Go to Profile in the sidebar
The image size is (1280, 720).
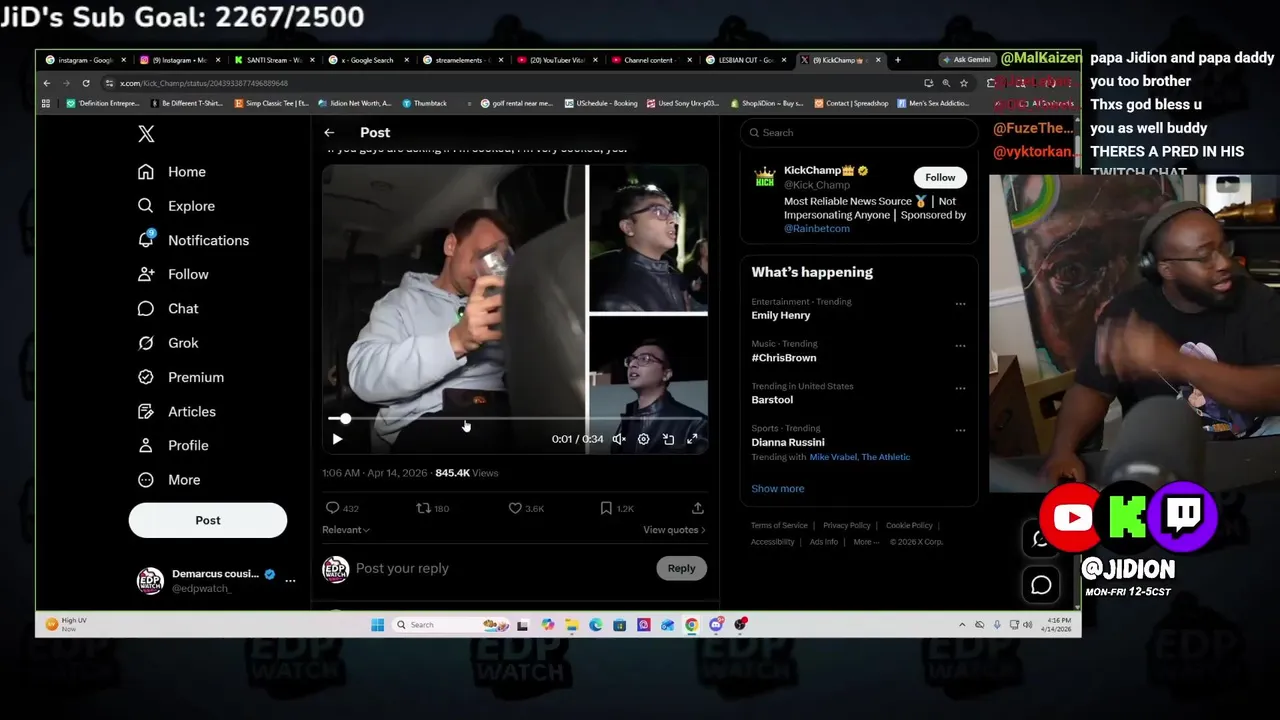tap(173, 445)
